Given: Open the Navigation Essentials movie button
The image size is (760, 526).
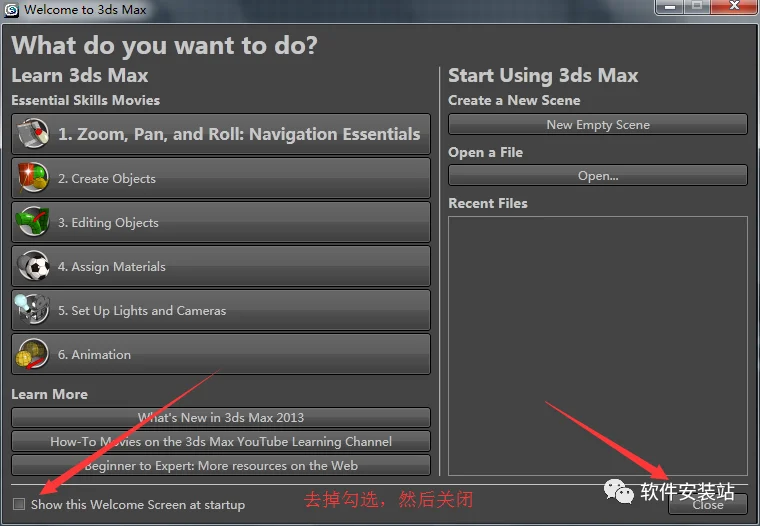Looking at the screenshot, I should [x=221, y=134].
